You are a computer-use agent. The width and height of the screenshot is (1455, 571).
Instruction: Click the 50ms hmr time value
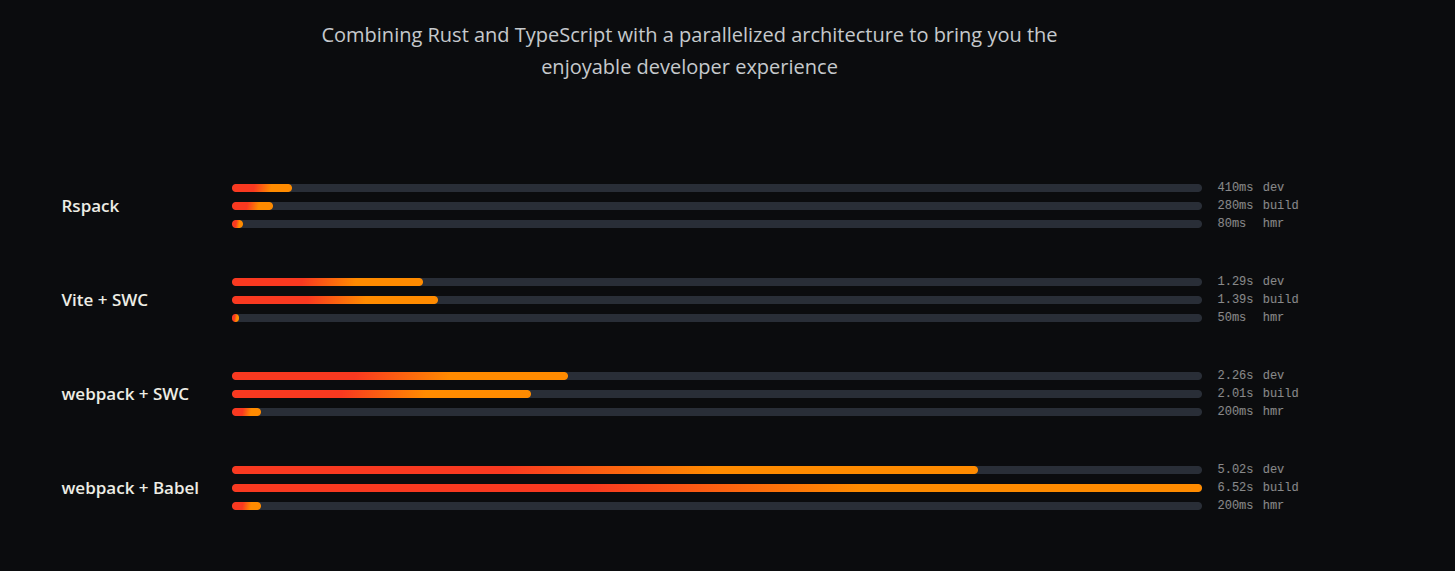click(x=1232, y=317)
